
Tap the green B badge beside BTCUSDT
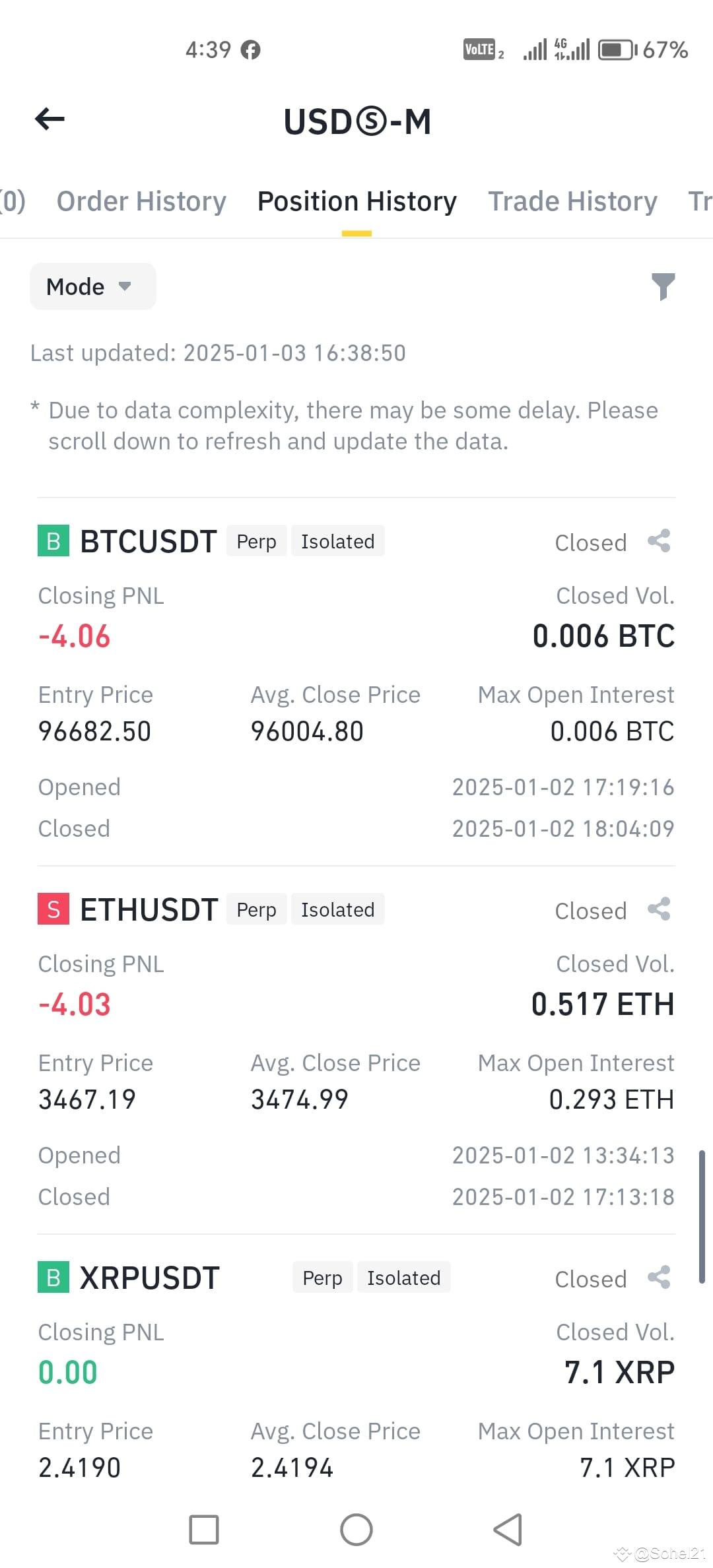click(x=53, y=541)
